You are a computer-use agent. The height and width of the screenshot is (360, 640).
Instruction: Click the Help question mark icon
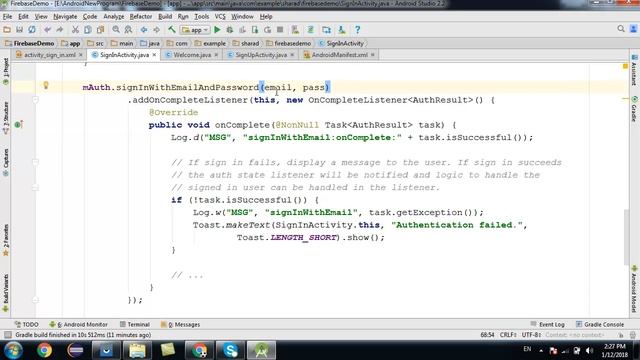[x=358, y=29]
